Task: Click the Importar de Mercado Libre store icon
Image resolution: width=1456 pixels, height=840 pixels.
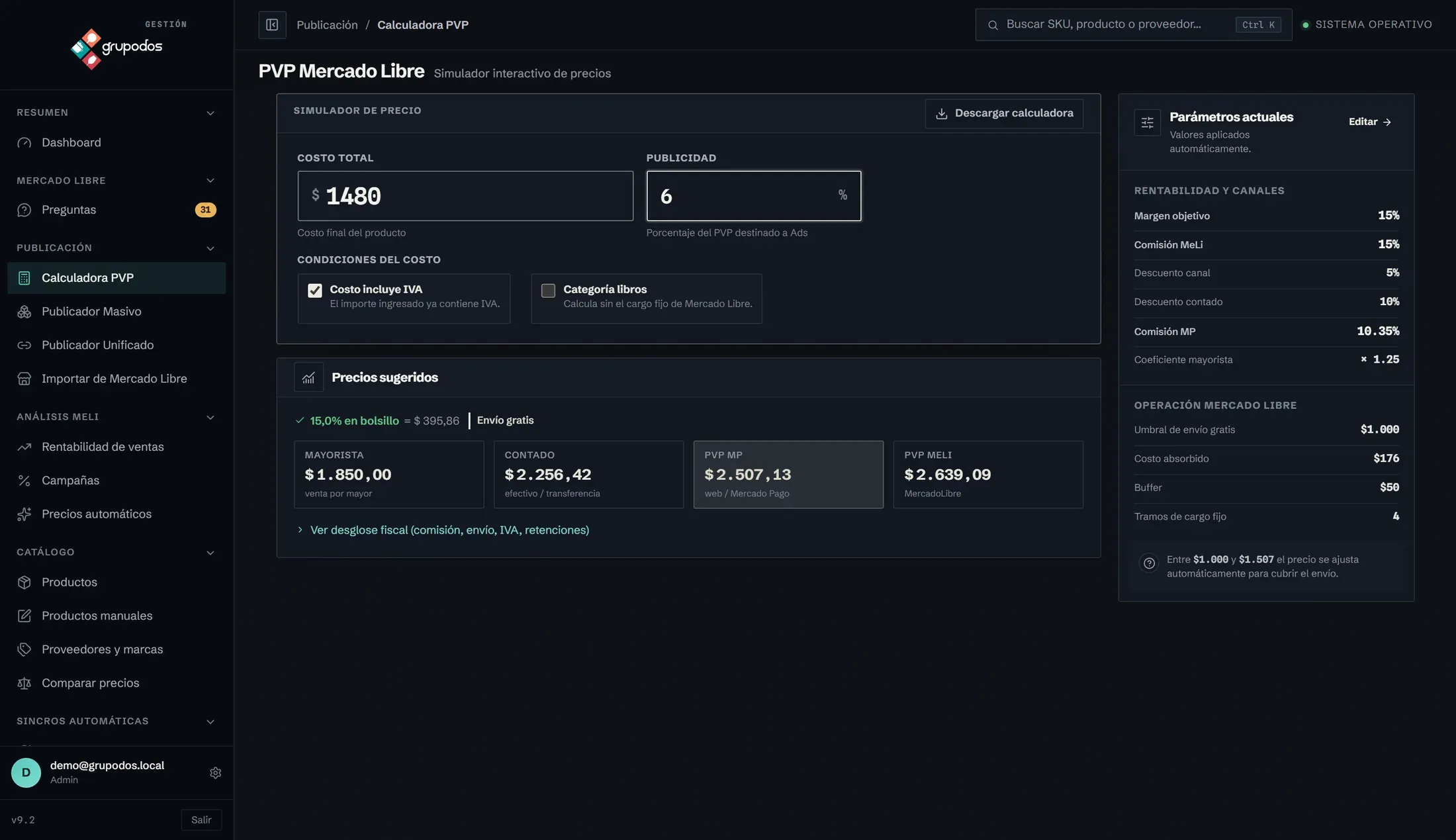Action: [x=24, y=379]
